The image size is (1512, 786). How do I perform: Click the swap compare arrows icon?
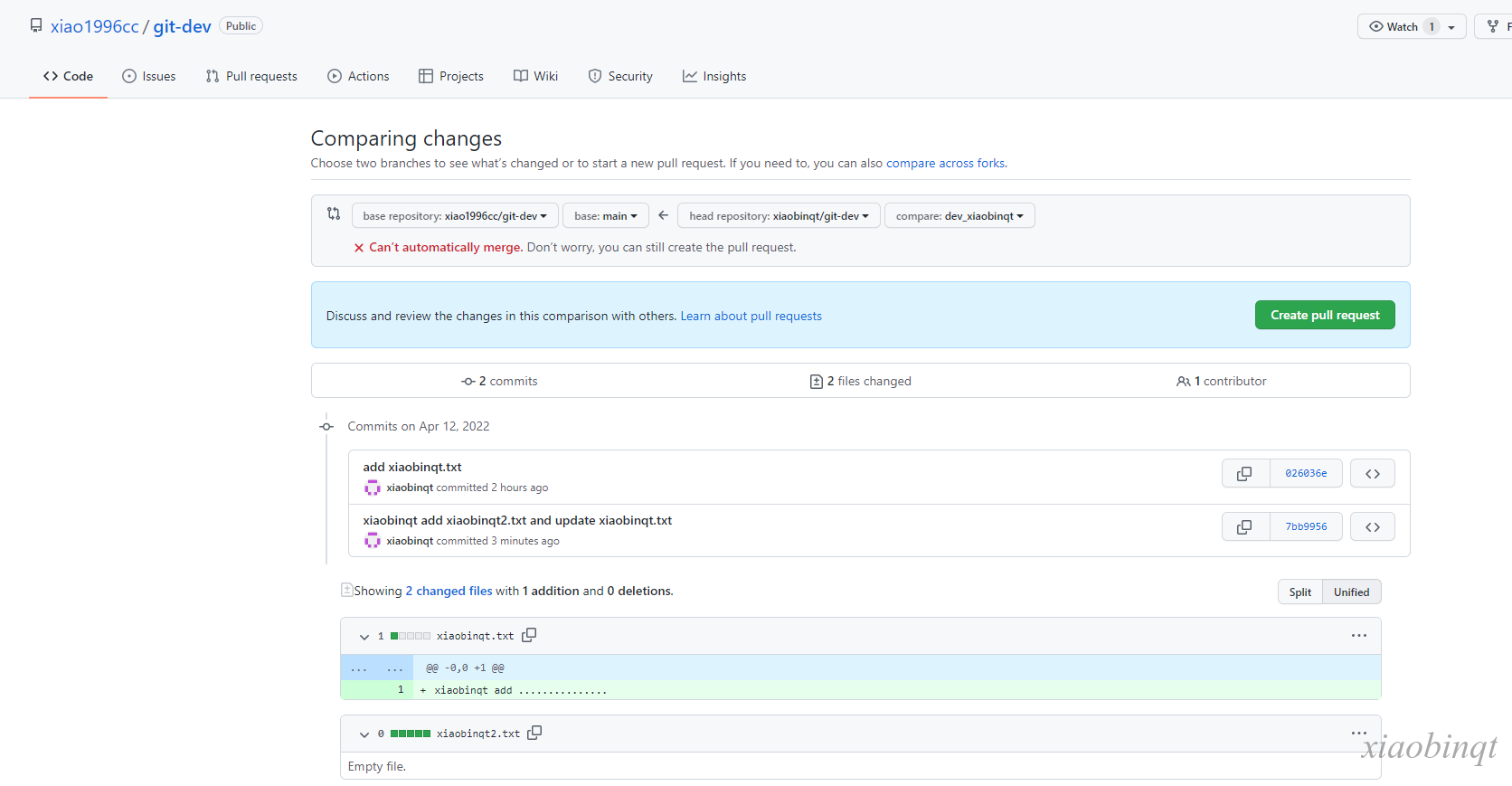(x=334, y=213)
